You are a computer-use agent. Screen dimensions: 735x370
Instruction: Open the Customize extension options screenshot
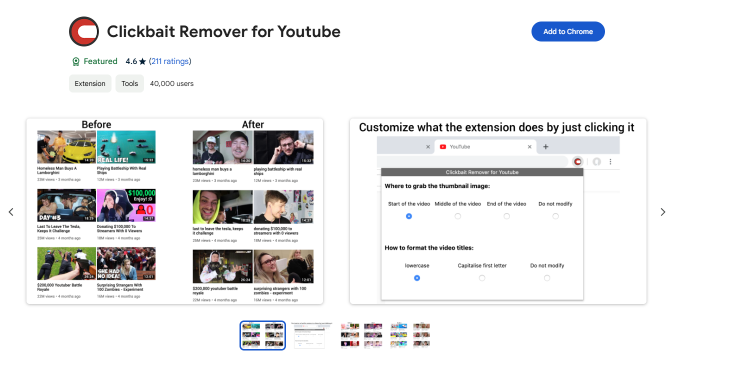(x=498, y=211)
